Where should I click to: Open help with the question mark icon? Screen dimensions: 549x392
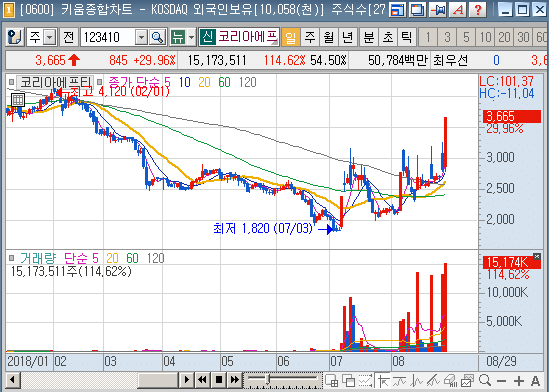pos(478,10)
